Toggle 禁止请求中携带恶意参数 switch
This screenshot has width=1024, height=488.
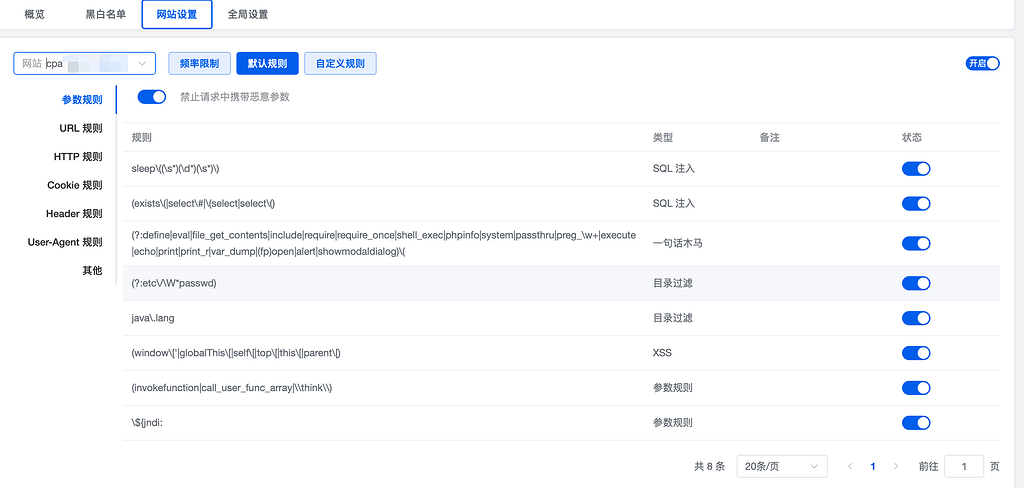152,97
